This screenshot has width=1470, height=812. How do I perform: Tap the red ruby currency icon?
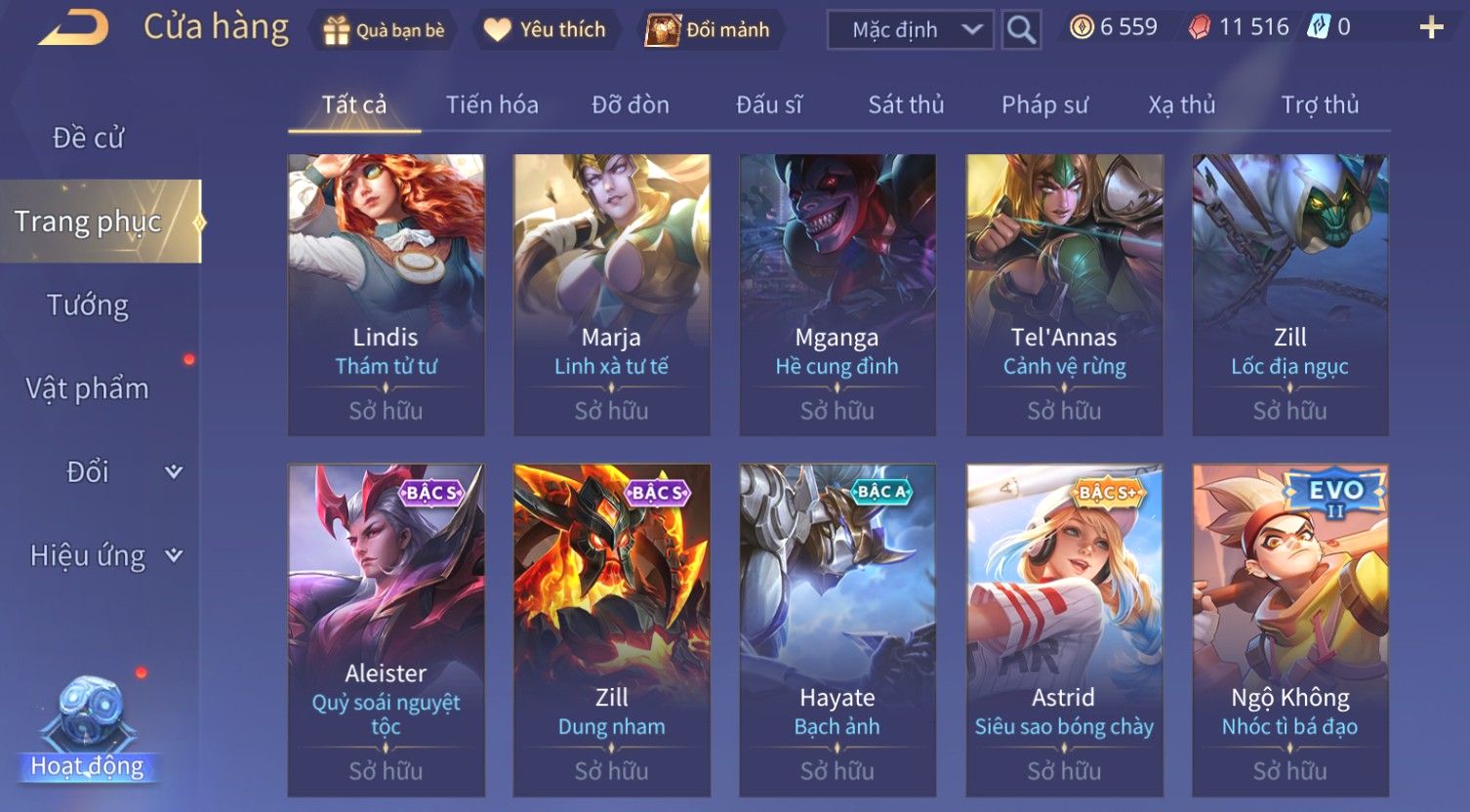tap(1200, 27)
